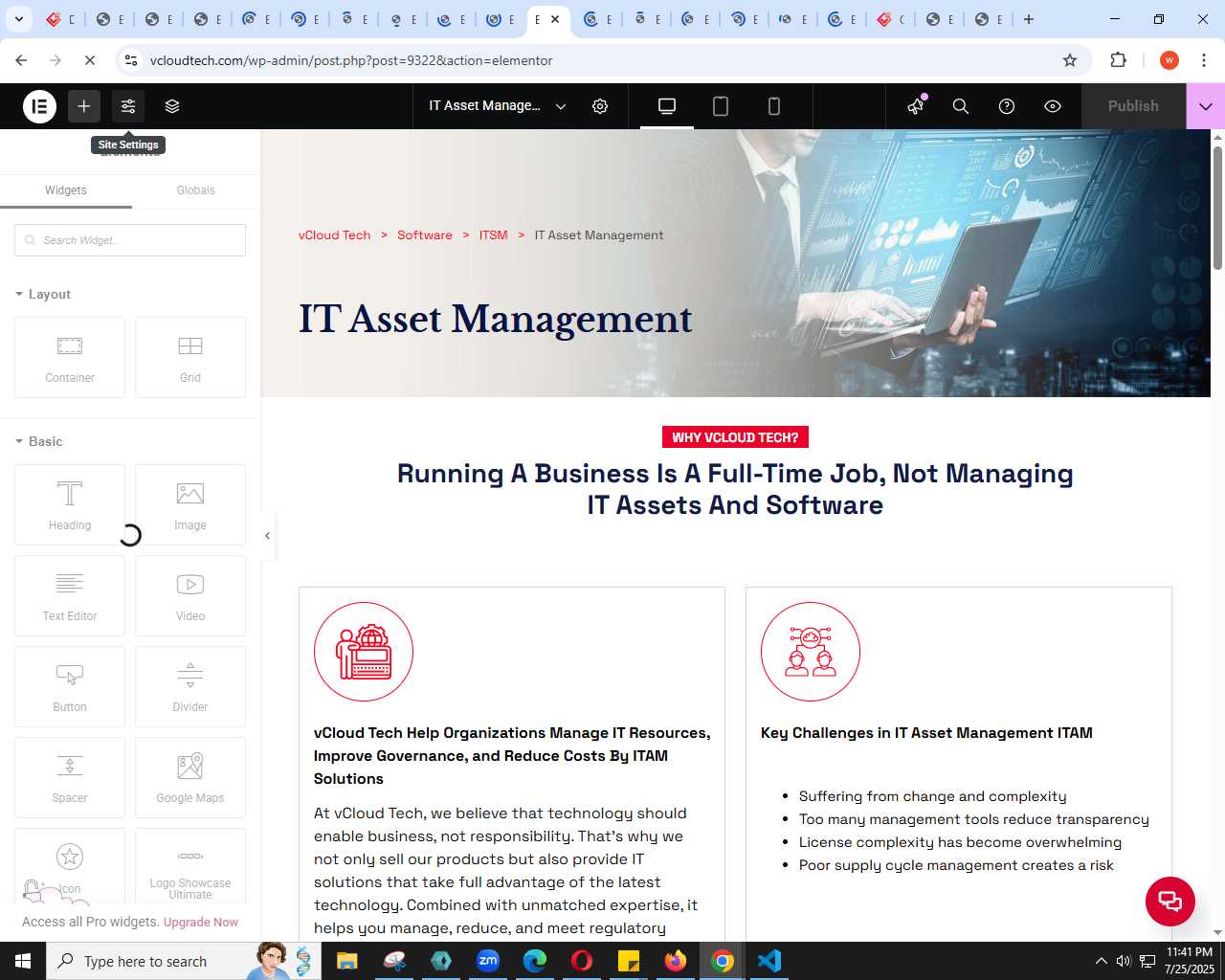Open the Structure layers panel

point(172,106)
